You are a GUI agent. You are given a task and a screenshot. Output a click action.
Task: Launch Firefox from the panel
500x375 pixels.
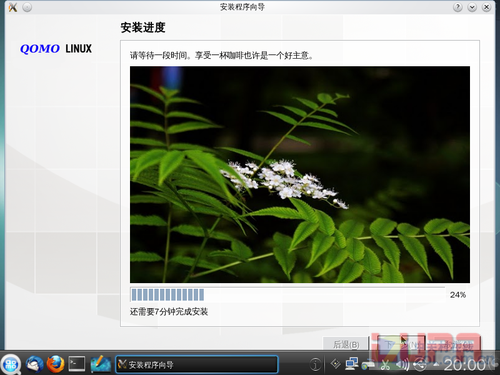click(55, 364)
